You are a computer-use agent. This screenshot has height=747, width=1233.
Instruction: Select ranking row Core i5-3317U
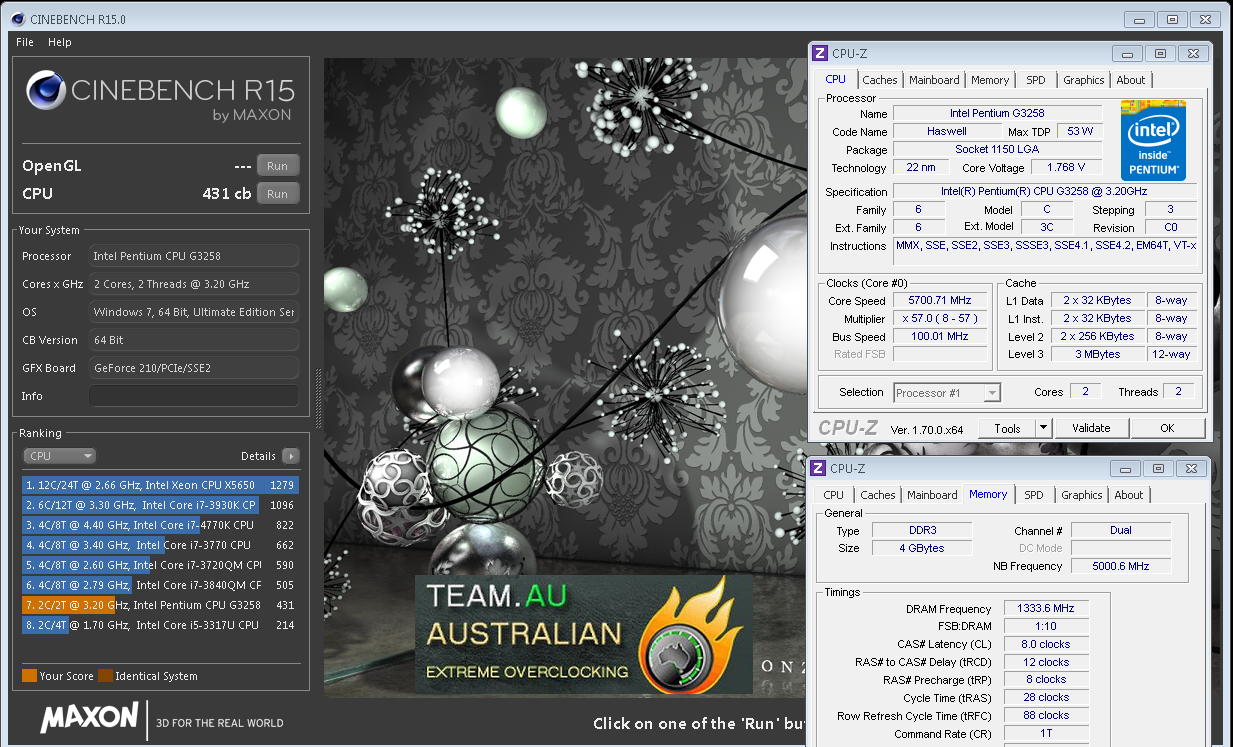point(160,625)
